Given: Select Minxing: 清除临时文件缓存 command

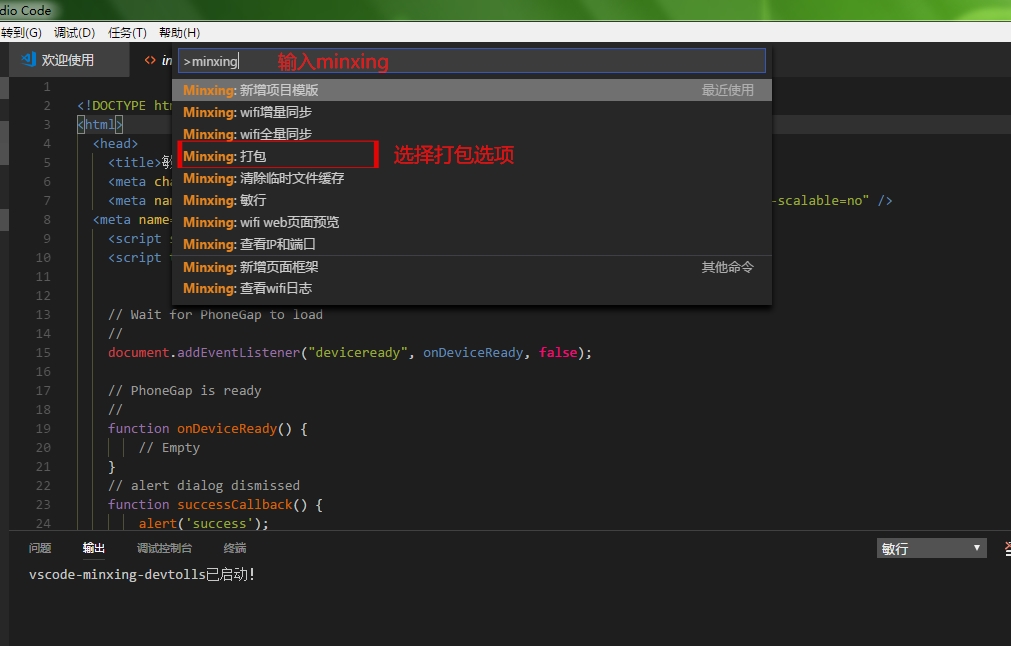Looking at the screenshot, I should point(471,178).
